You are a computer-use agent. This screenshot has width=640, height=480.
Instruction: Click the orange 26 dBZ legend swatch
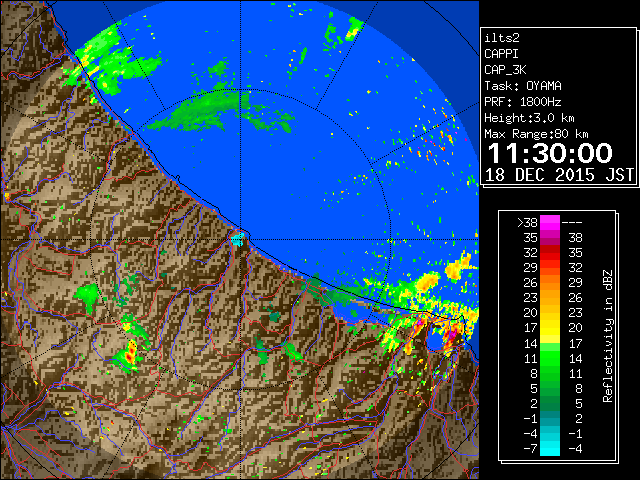pyautogui.click(x=550, y=283)
